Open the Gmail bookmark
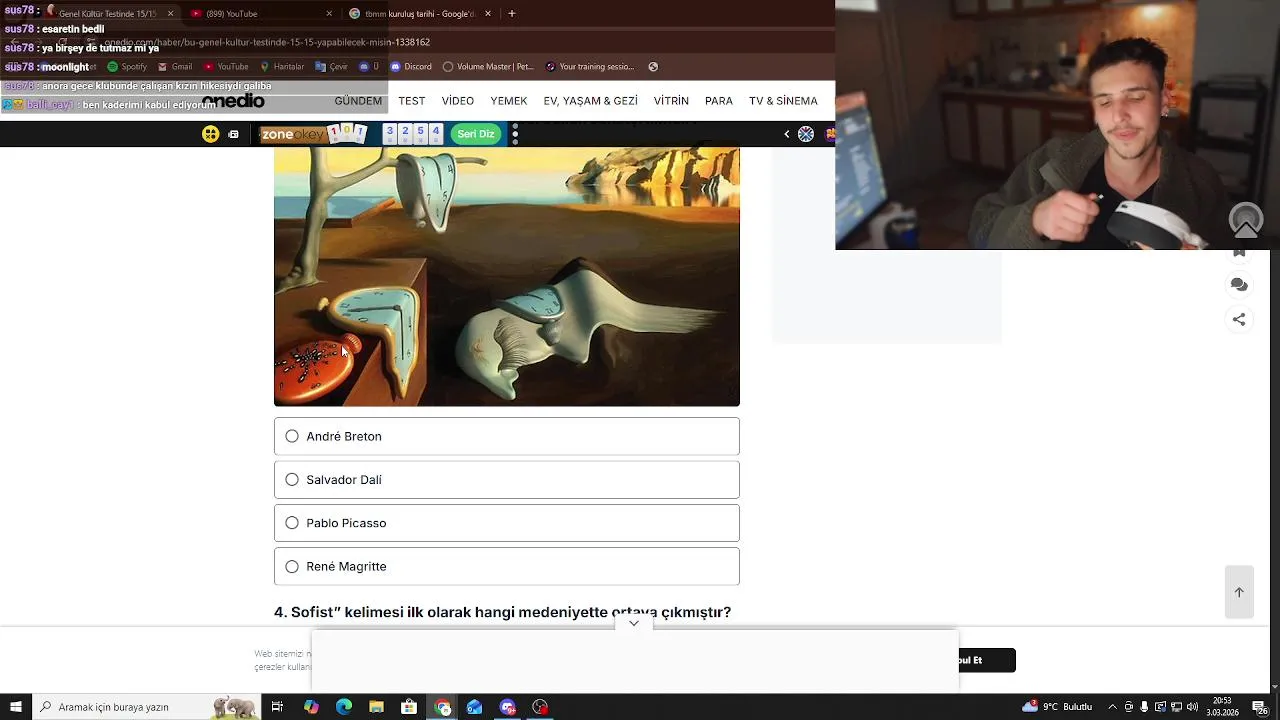The height and width of the screenshot is (720, 1280). click(x=174, y=67)
